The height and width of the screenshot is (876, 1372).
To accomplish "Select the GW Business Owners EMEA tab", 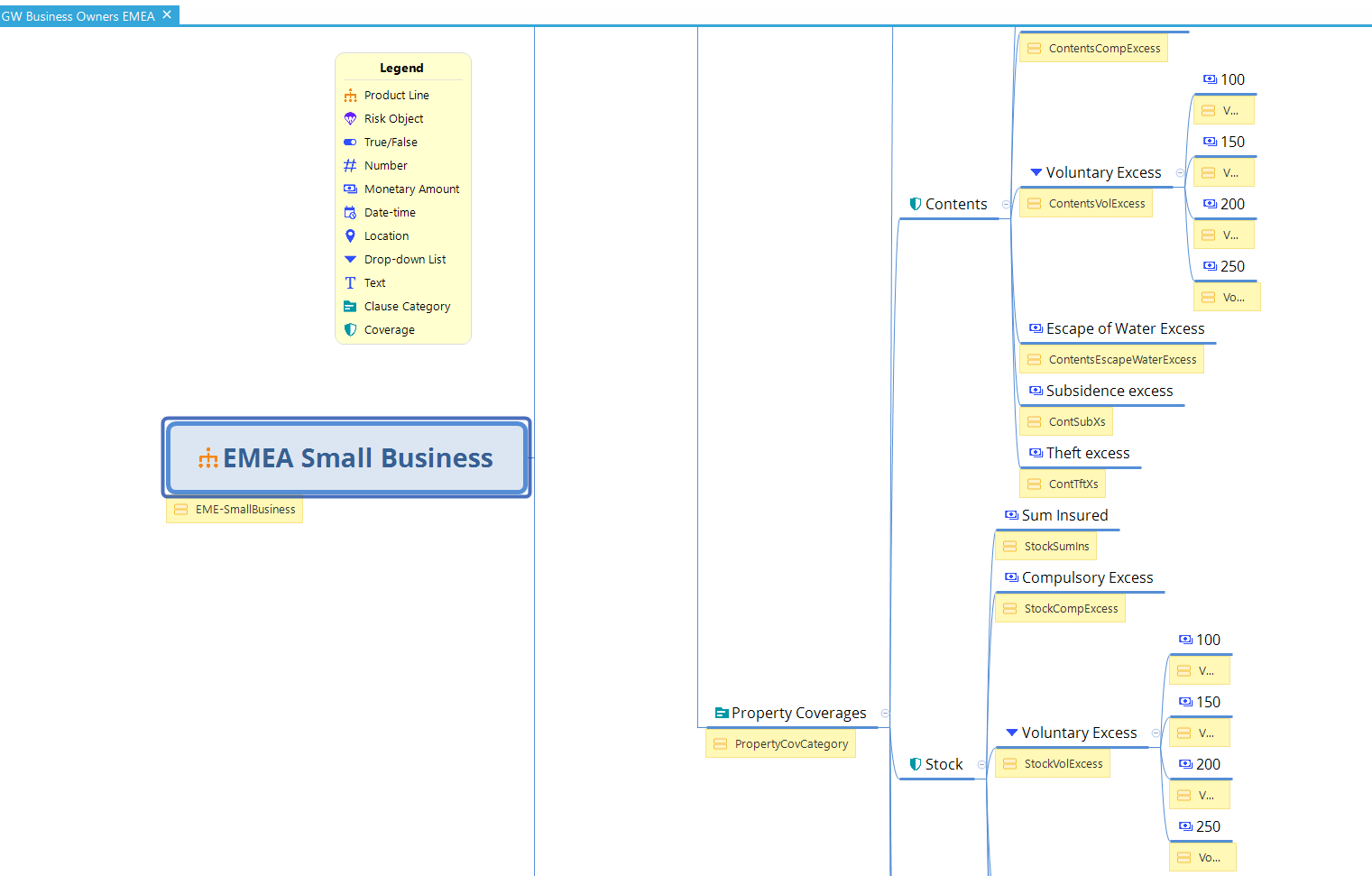I will [78, 16].
